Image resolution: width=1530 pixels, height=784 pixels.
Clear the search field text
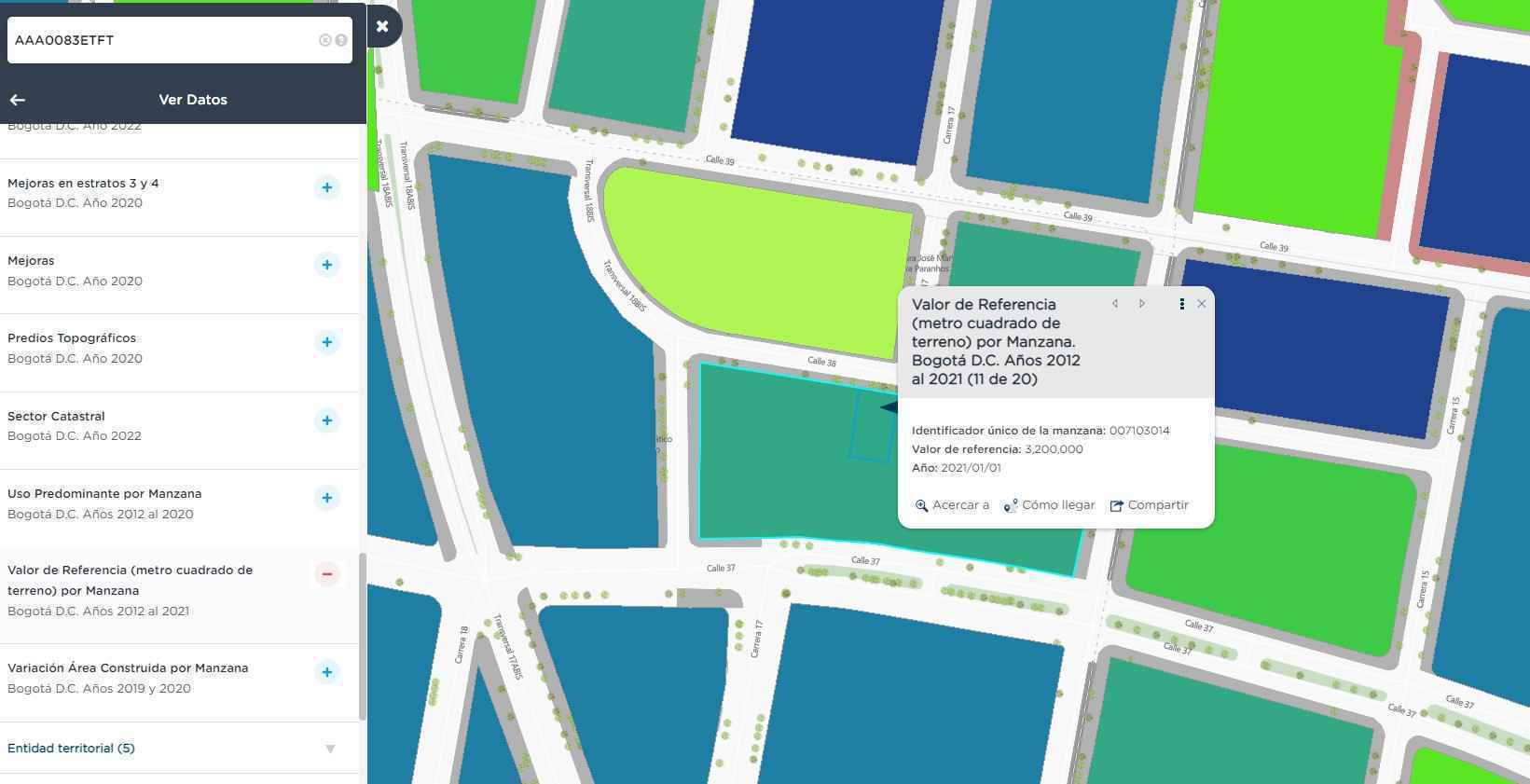pyautogui.click(x=324, y=40)
